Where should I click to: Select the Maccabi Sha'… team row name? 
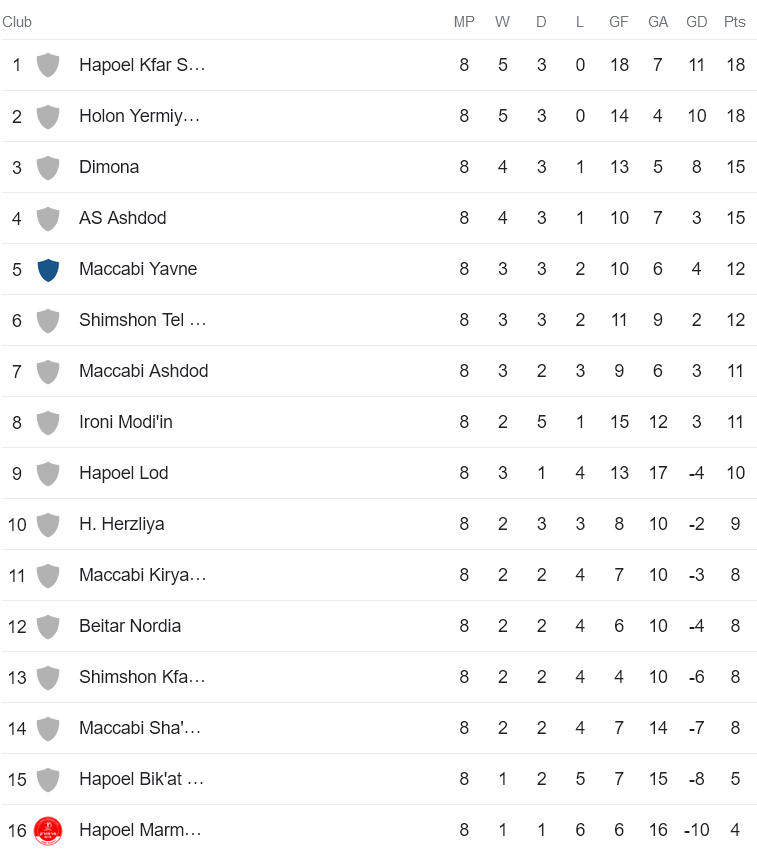coord(140,728)
